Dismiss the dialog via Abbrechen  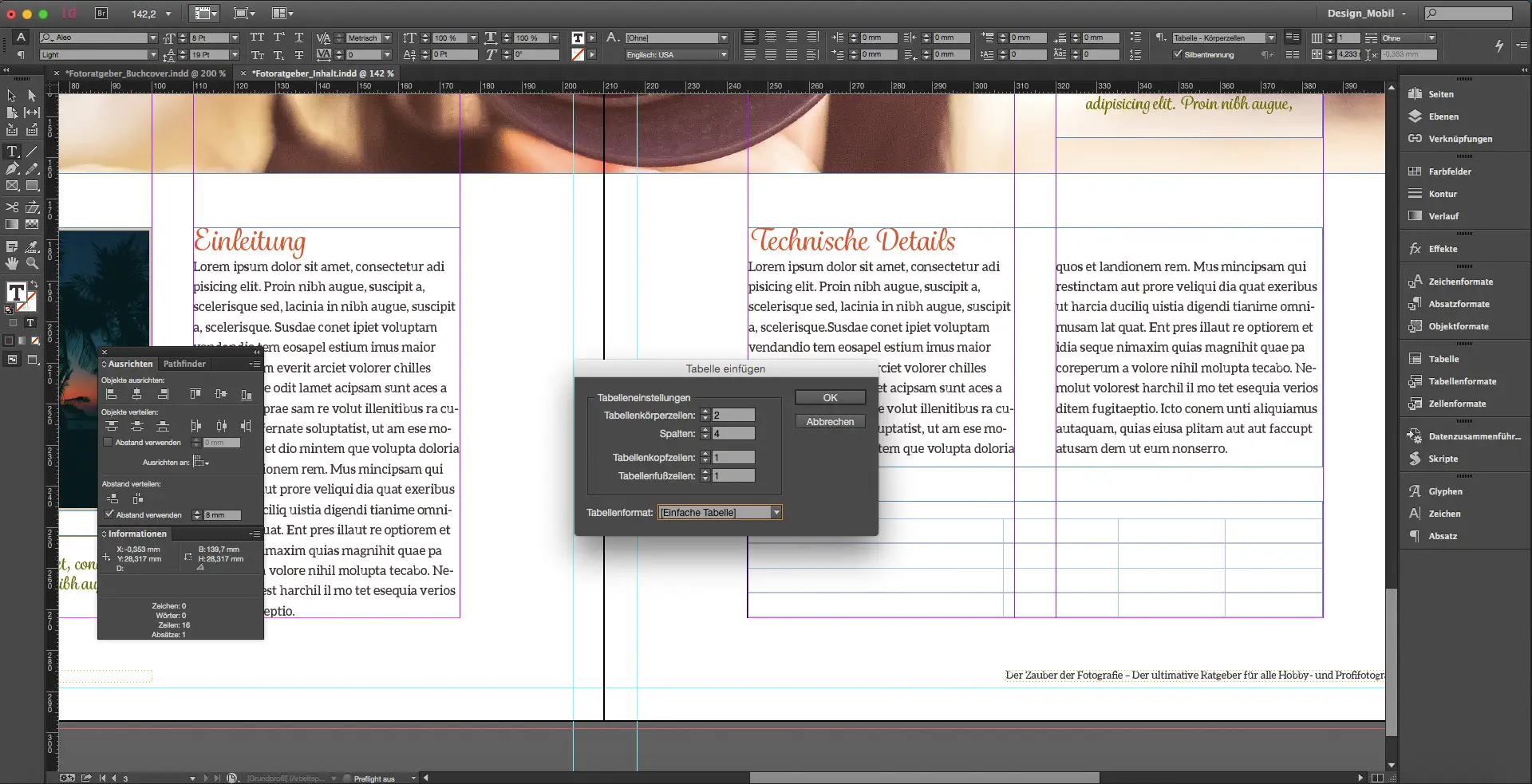830,421
